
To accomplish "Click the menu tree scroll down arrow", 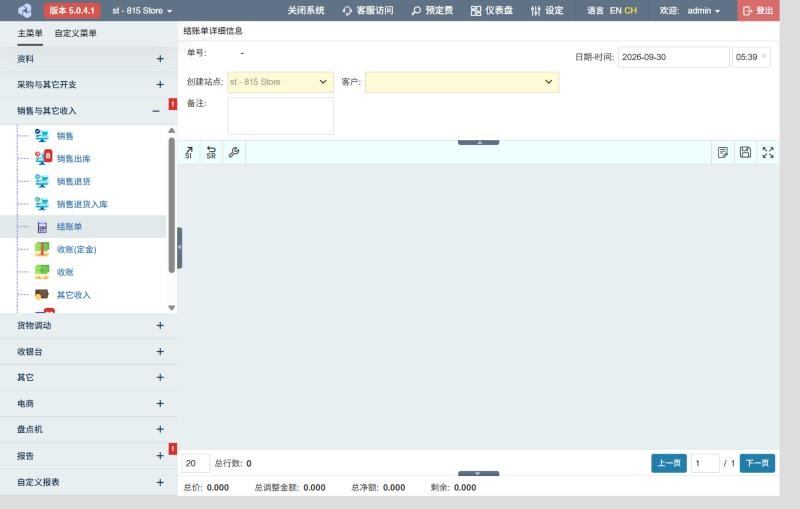I will tap(171, 308).
